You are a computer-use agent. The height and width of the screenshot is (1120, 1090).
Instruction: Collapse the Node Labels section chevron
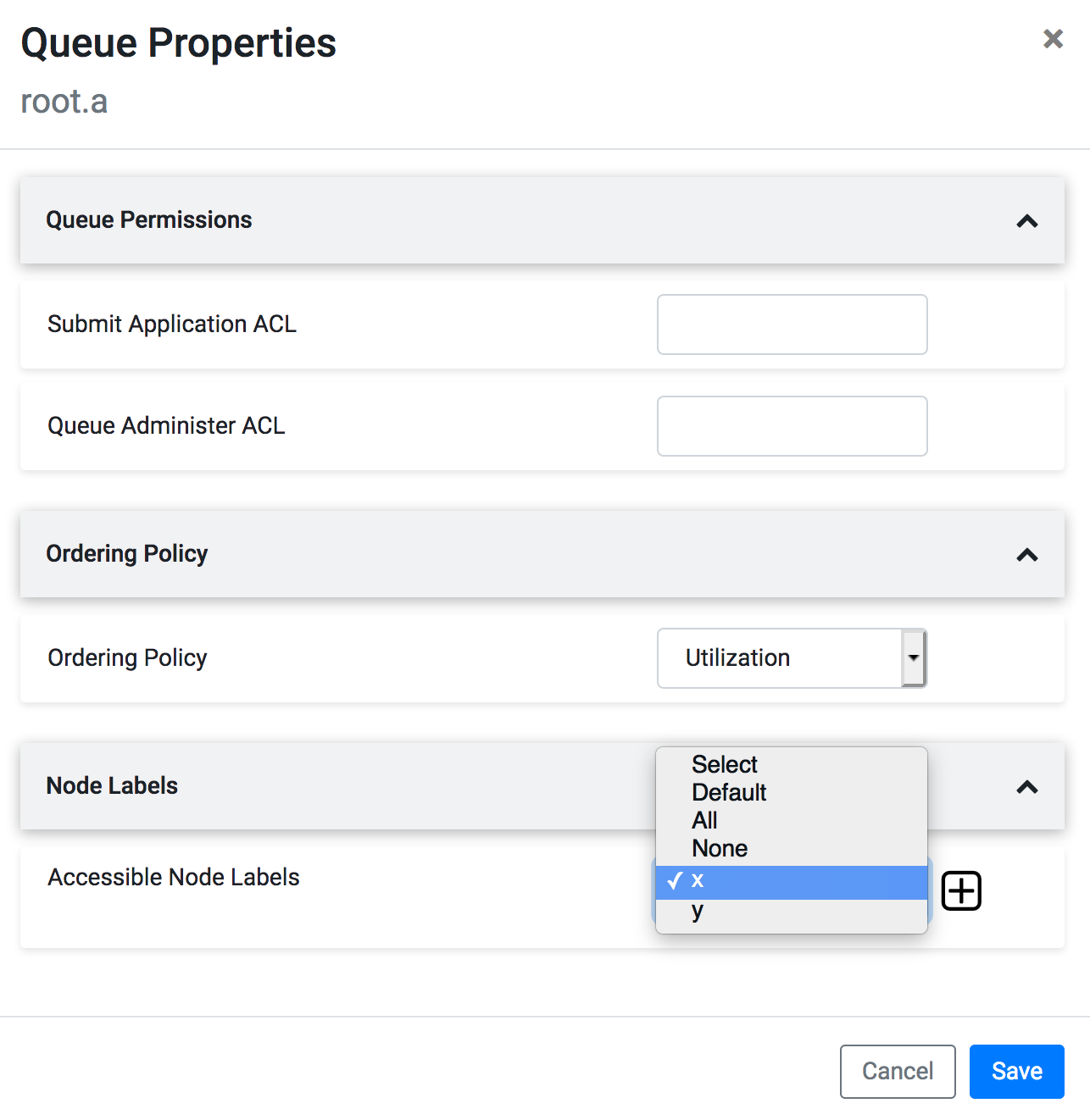pyautogui.click(x=1026, y=787)
